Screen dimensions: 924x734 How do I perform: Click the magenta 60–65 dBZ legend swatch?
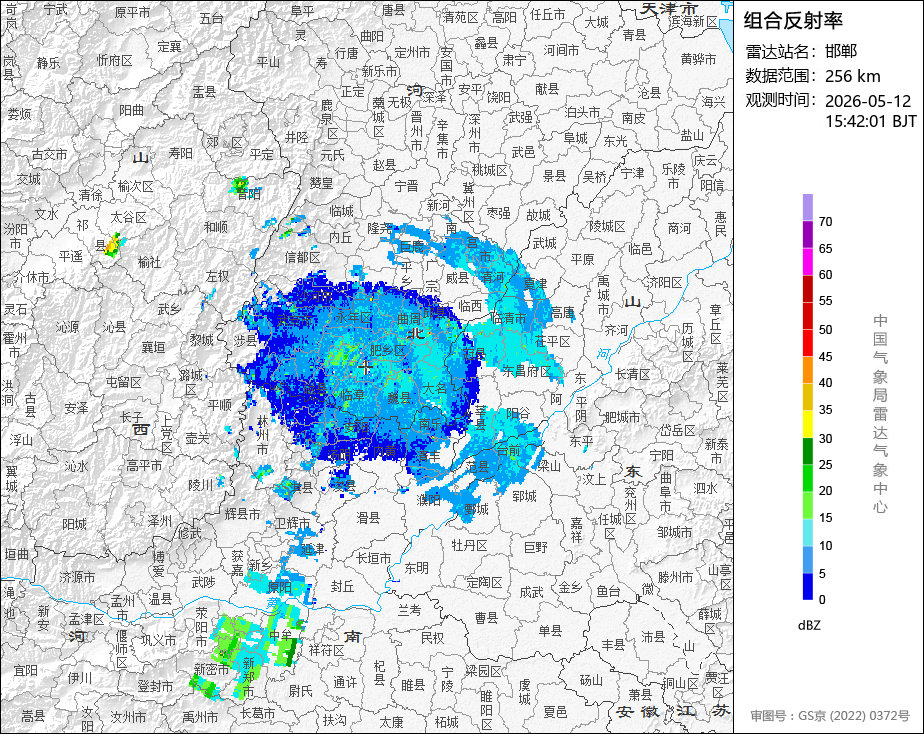click(x=807, y=262)
